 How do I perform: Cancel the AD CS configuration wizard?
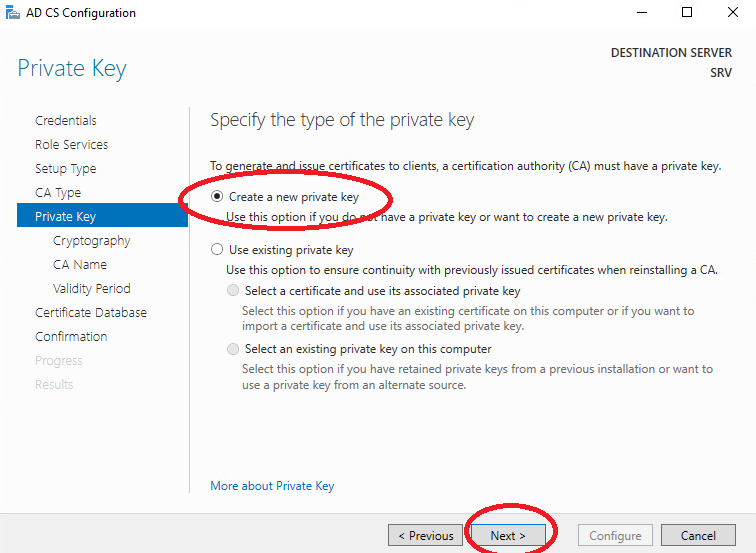click(x=698, y=536)
